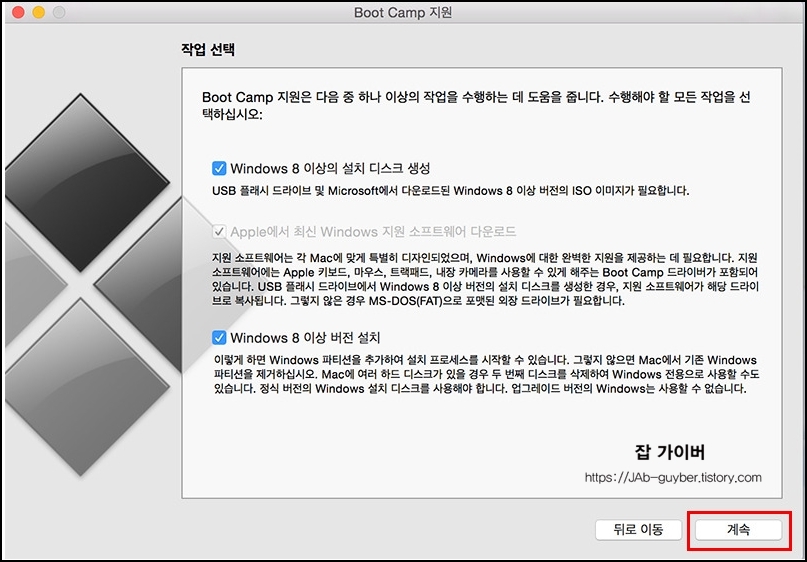Close the Boot Camp 지원 window

(x=19, y=12)
